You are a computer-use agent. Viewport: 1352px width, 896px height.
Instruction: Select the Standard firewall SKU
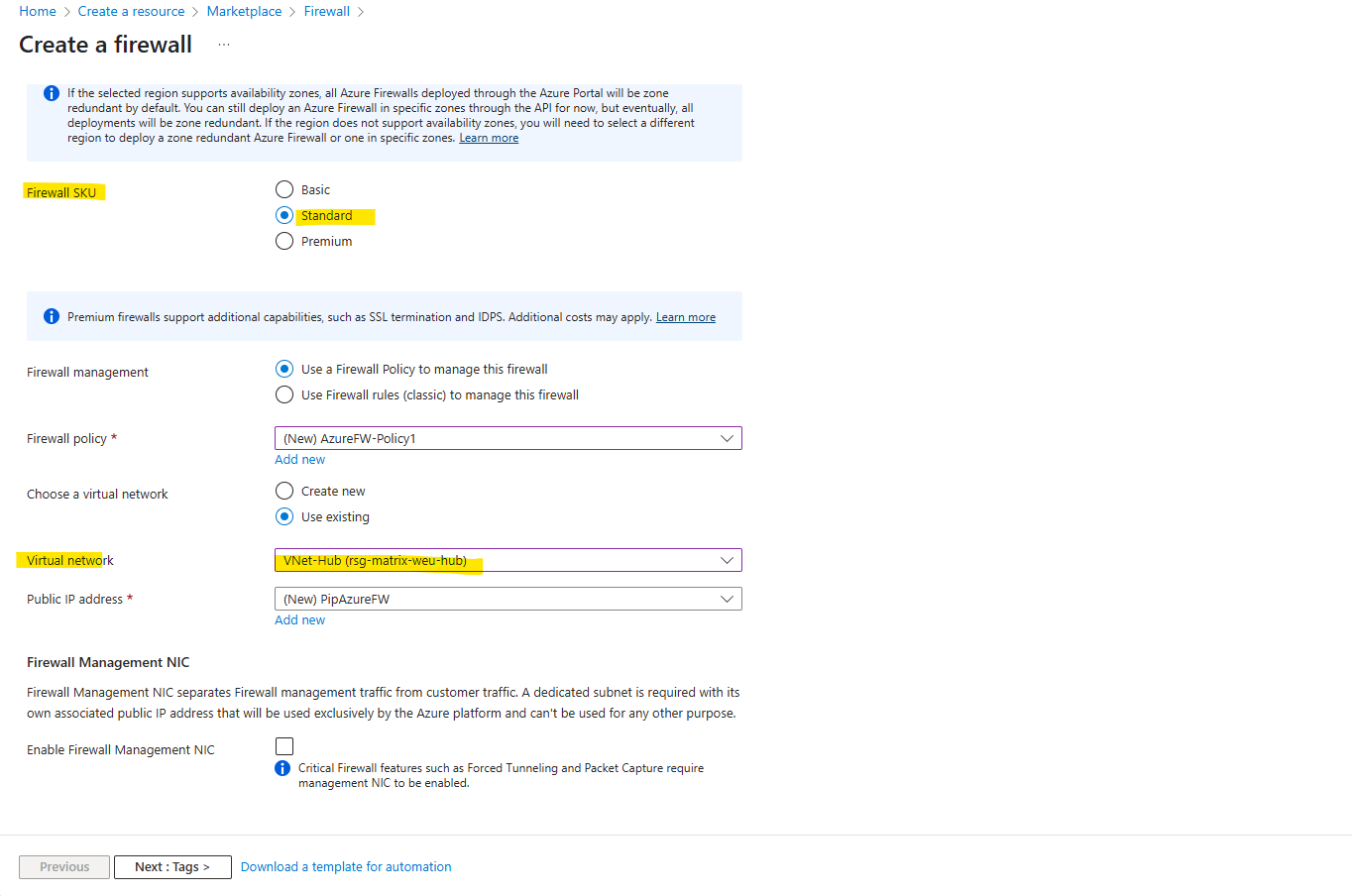[284, 215]
